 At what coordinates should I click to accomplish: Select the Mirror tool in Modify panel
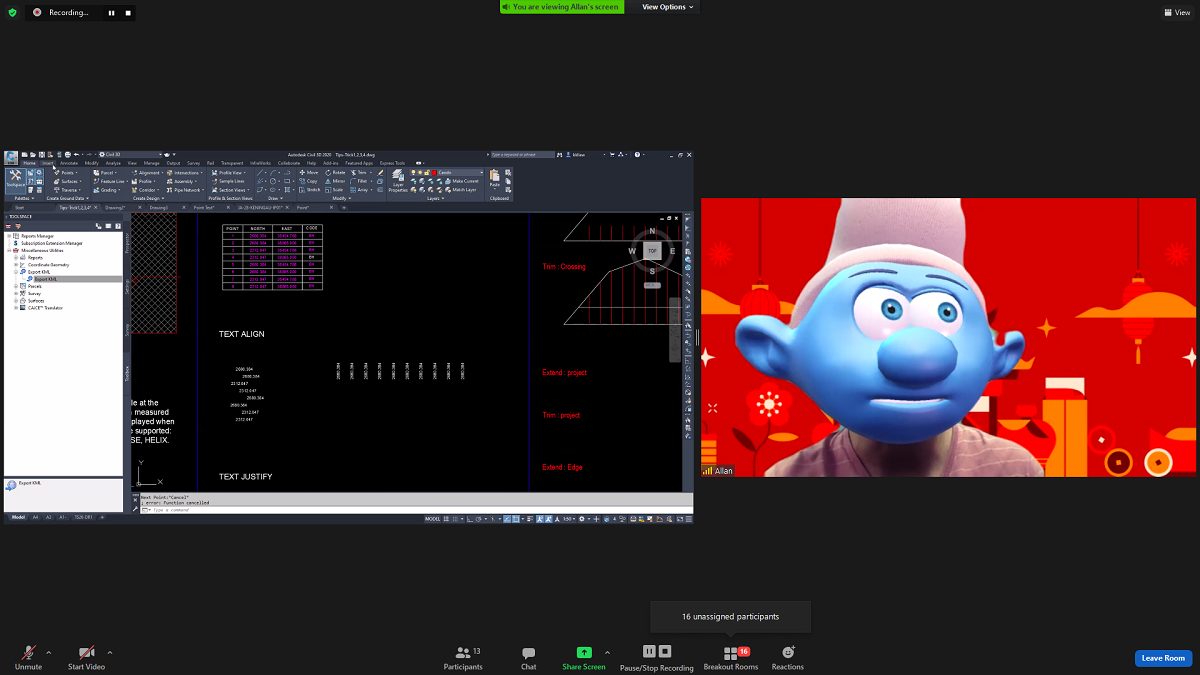[x=336, y=181]
